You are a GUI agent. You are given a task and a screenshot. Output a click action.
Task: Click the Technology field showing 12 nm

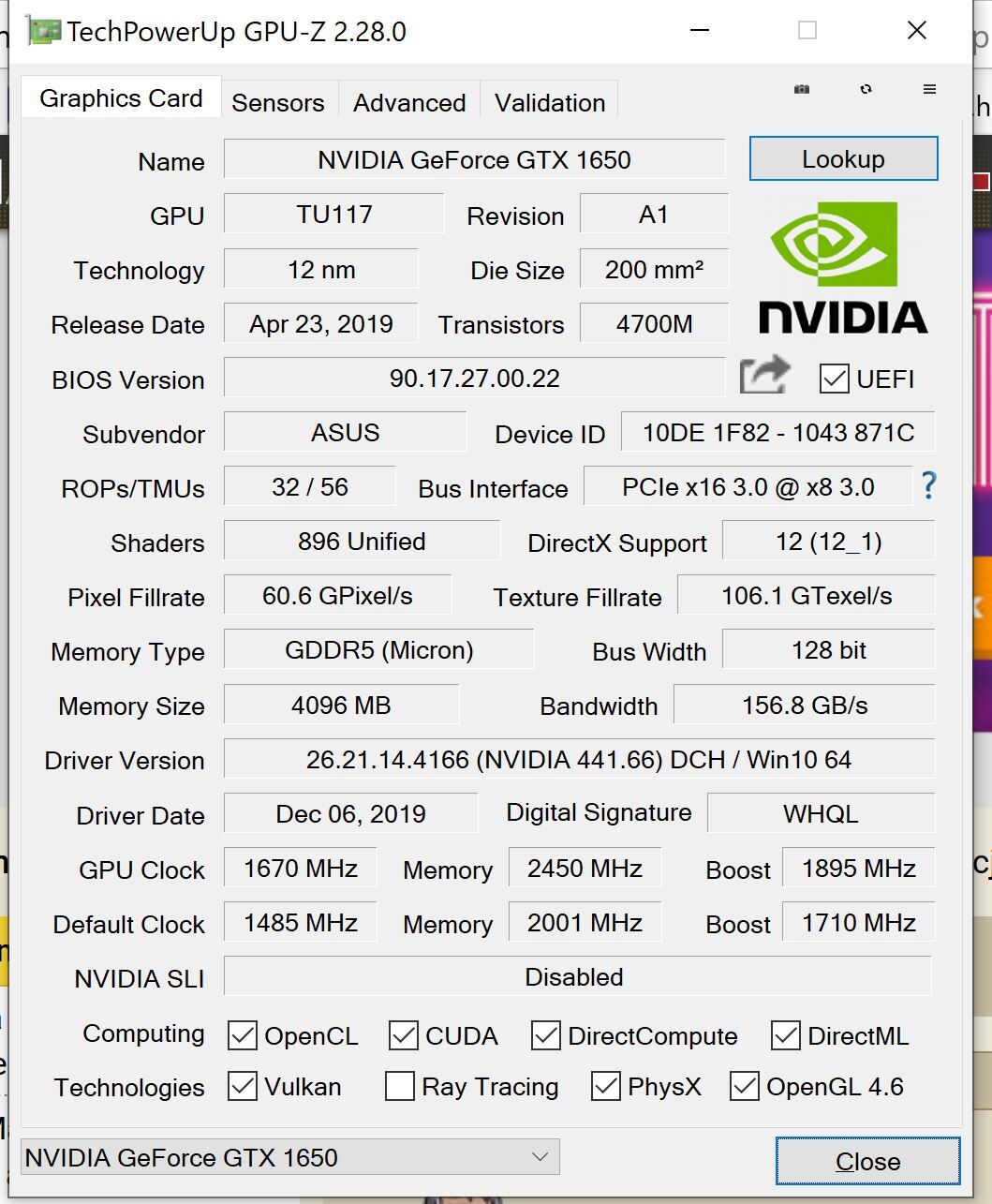click(x=321, y=269)
